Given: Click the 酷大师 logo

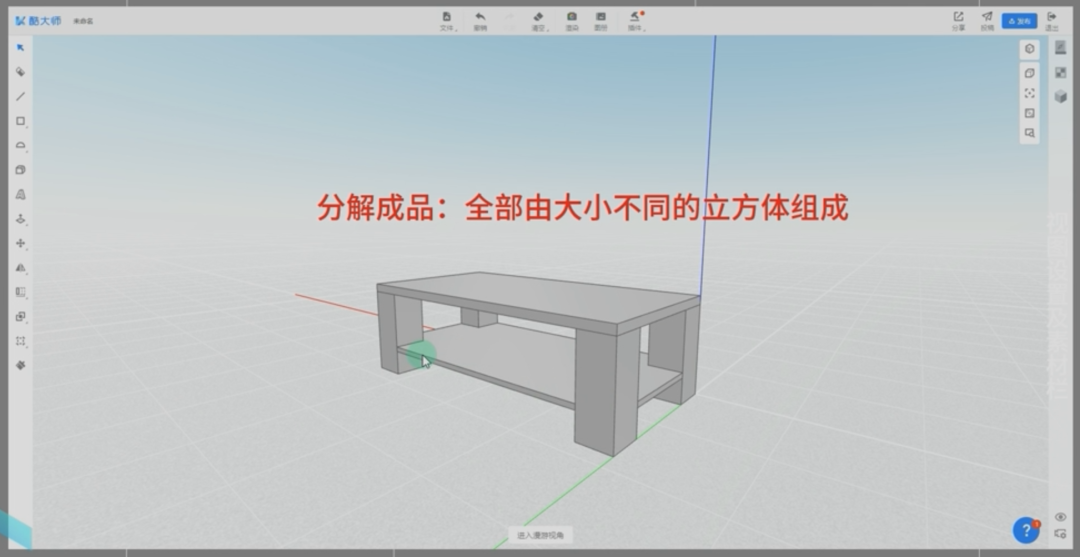Looking at the screenshot, I should 39,21.
